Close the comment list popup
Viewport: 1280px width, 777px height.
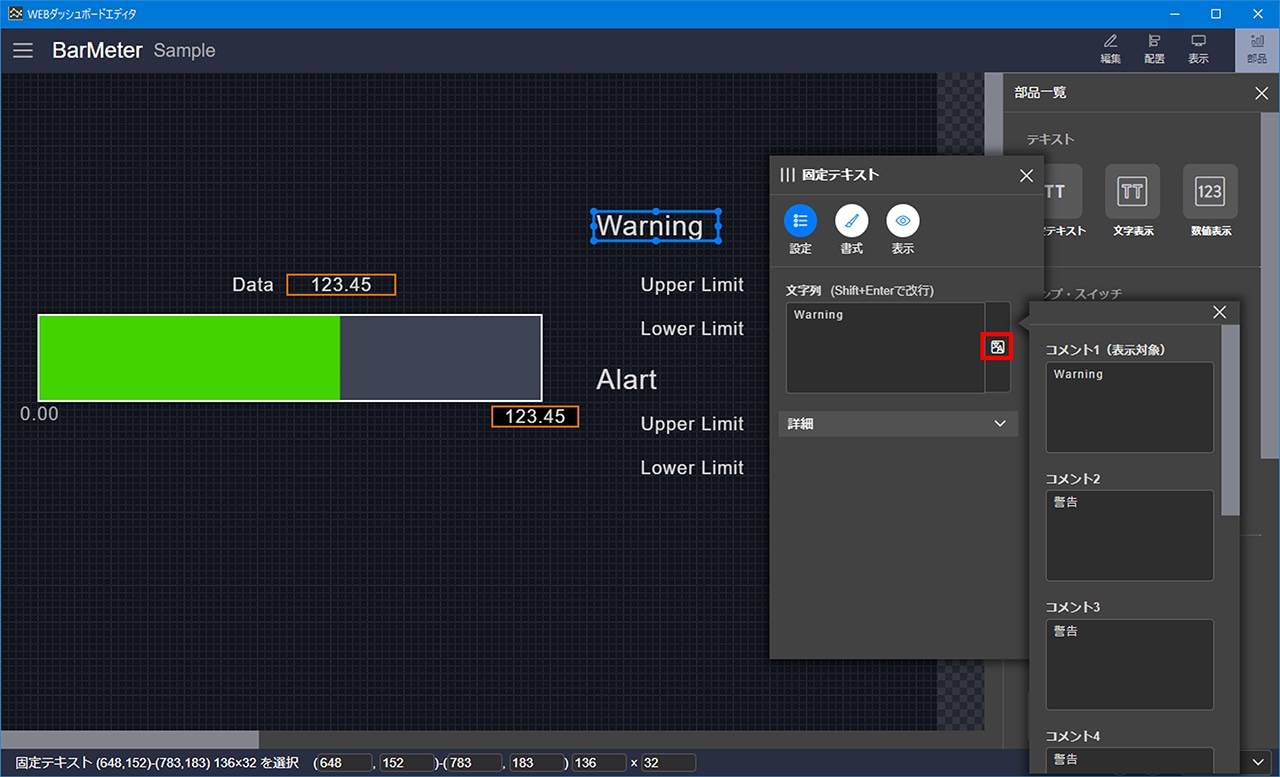coord(1219,313)
